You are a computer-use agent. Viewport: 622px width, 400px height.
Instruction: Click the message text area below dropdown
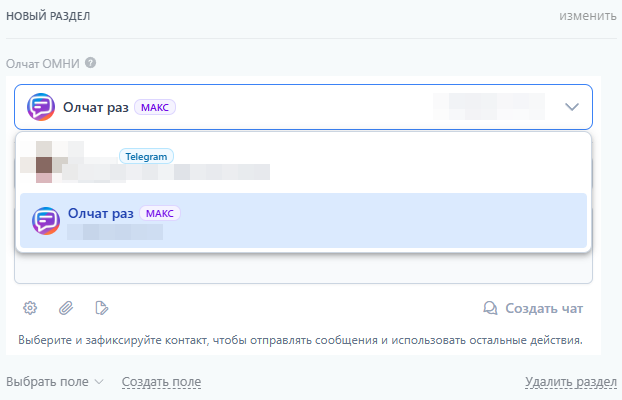(303, 268)
